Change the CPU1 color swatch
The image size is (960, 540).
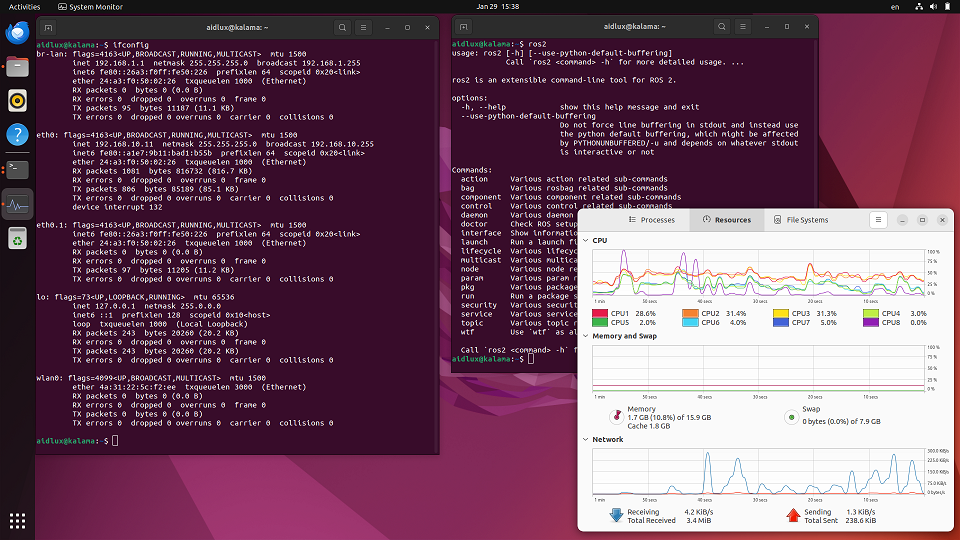point(598,313)
